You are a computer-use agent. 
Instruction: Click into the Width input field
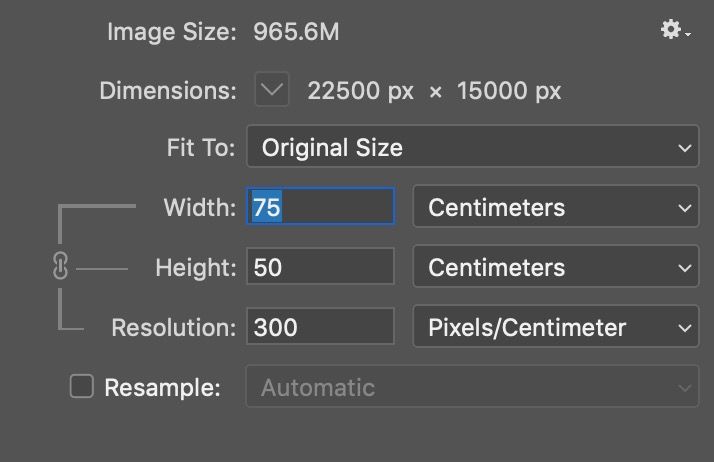[320, 208]
